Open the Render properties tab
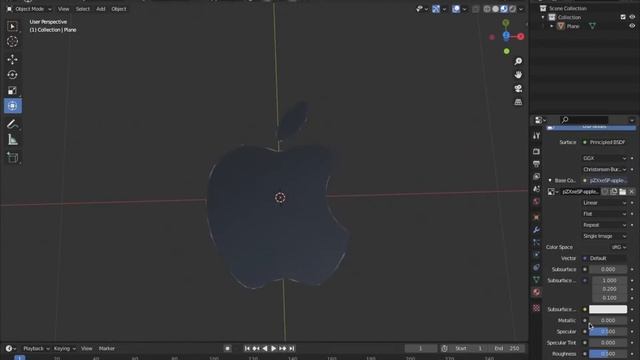640x360 pixels. [x=536, y=151]
